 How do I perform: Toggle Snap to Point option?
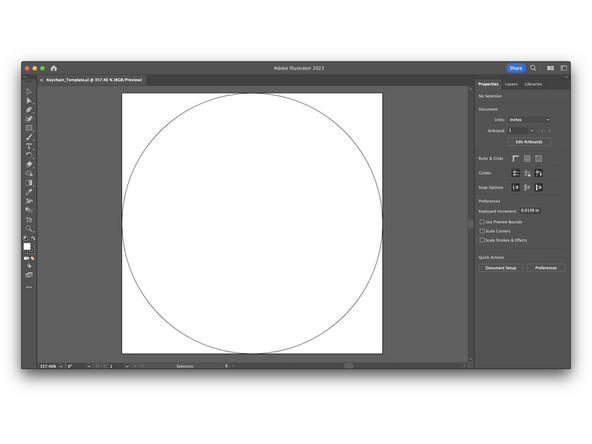(516, 187)
